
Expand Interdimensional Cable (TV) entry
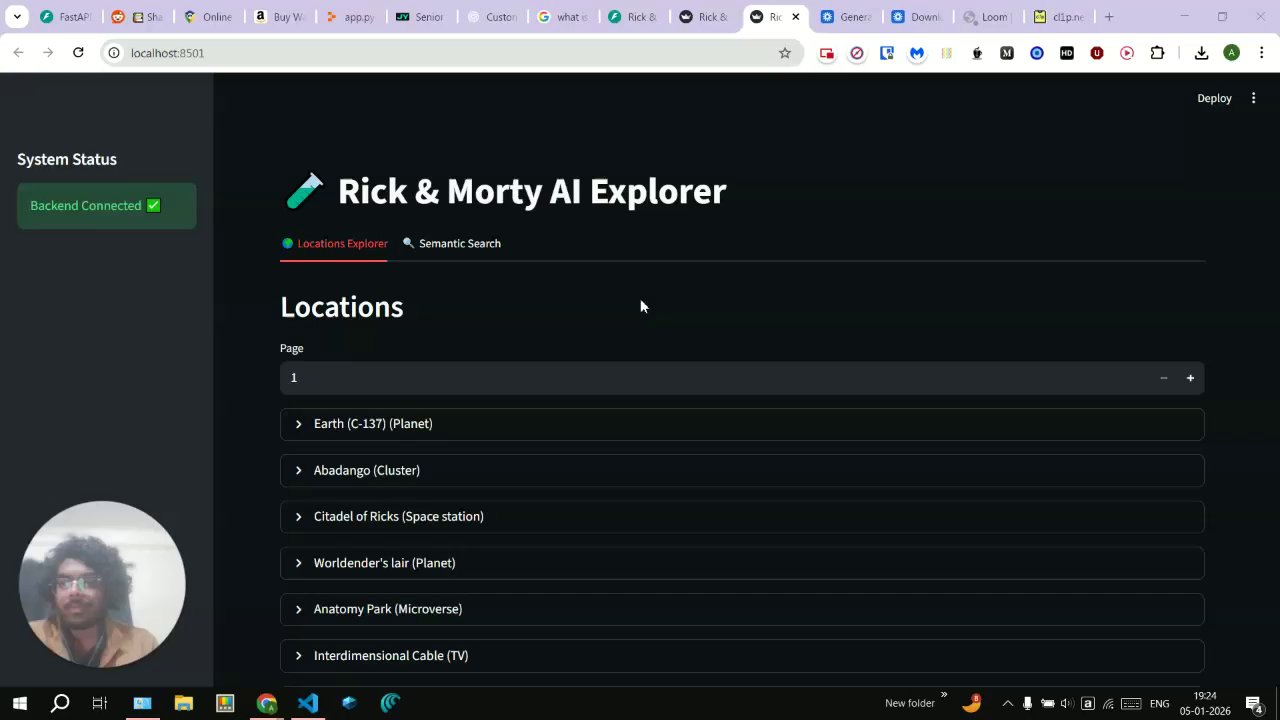point(742,656)
